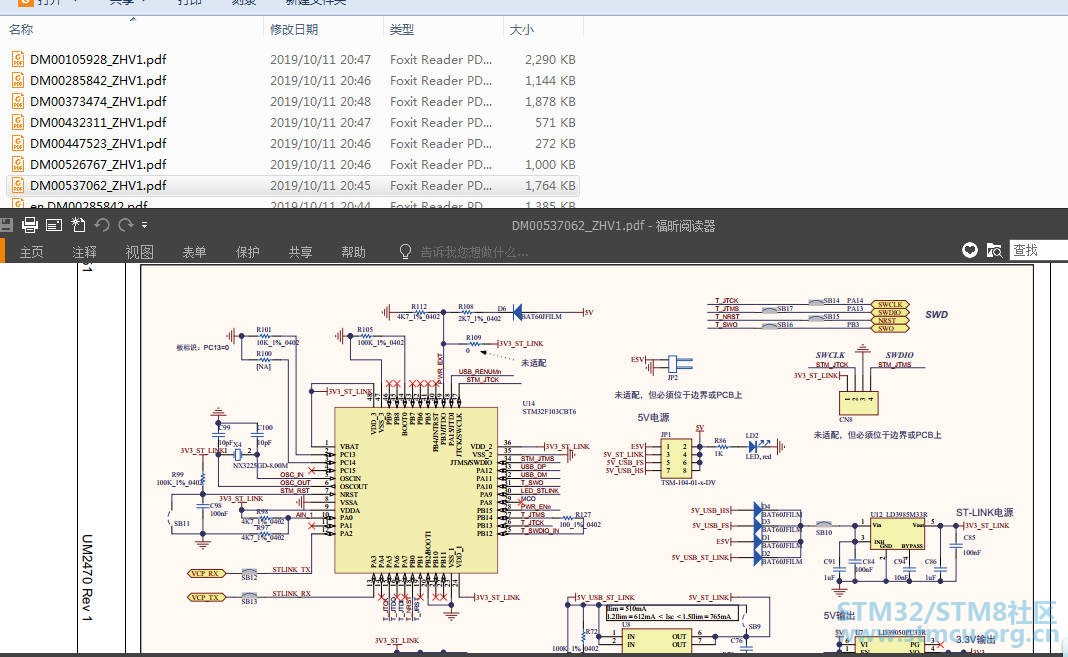The image size is (1068, 657).
Task: Sort files by 大小 column header
Action: click(x=522, y=29)
